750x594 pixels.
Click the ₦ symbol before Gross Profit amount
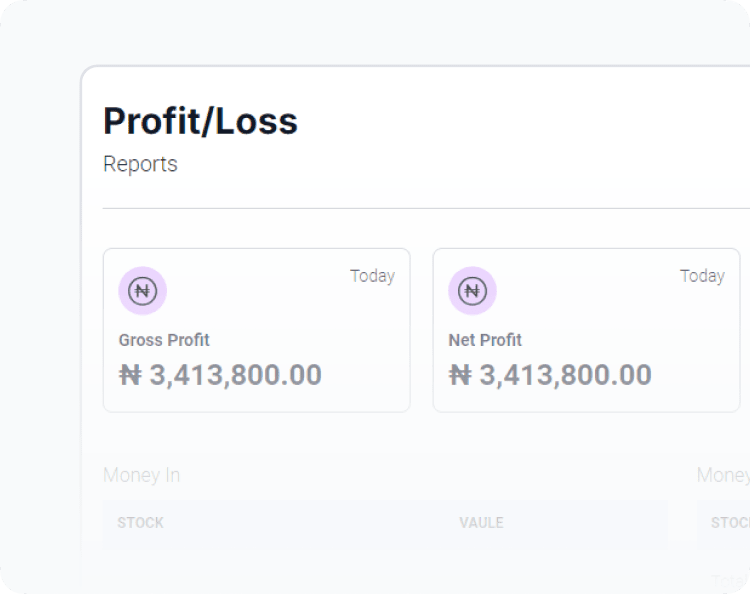130,375
